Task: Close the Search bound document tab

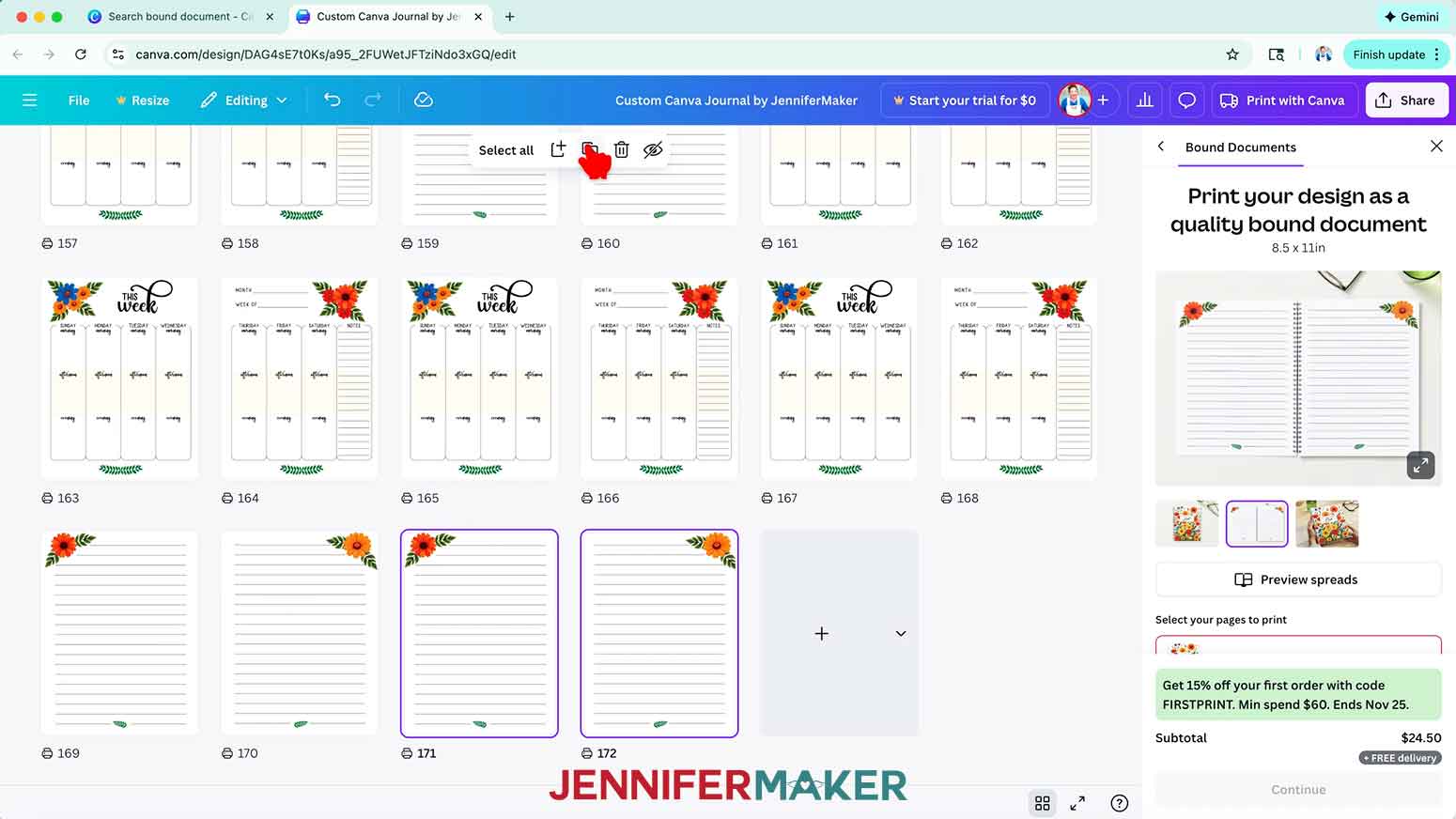Action: pos(270,17)
